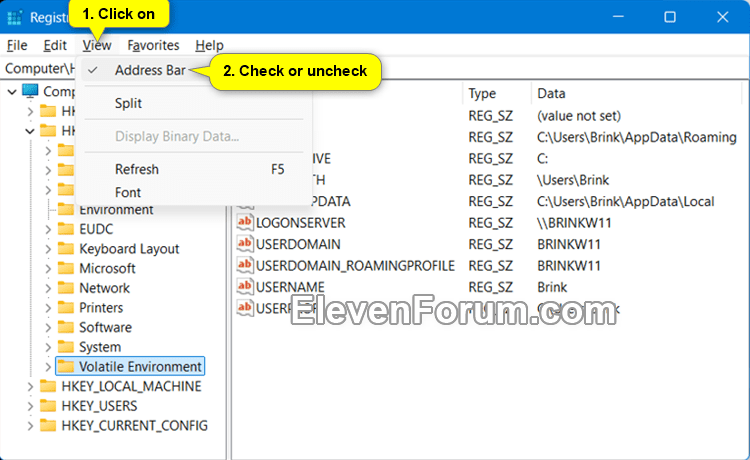Click the (value not set) cell
The width and height of the screenshot is (750, 460).
[579, 116]
